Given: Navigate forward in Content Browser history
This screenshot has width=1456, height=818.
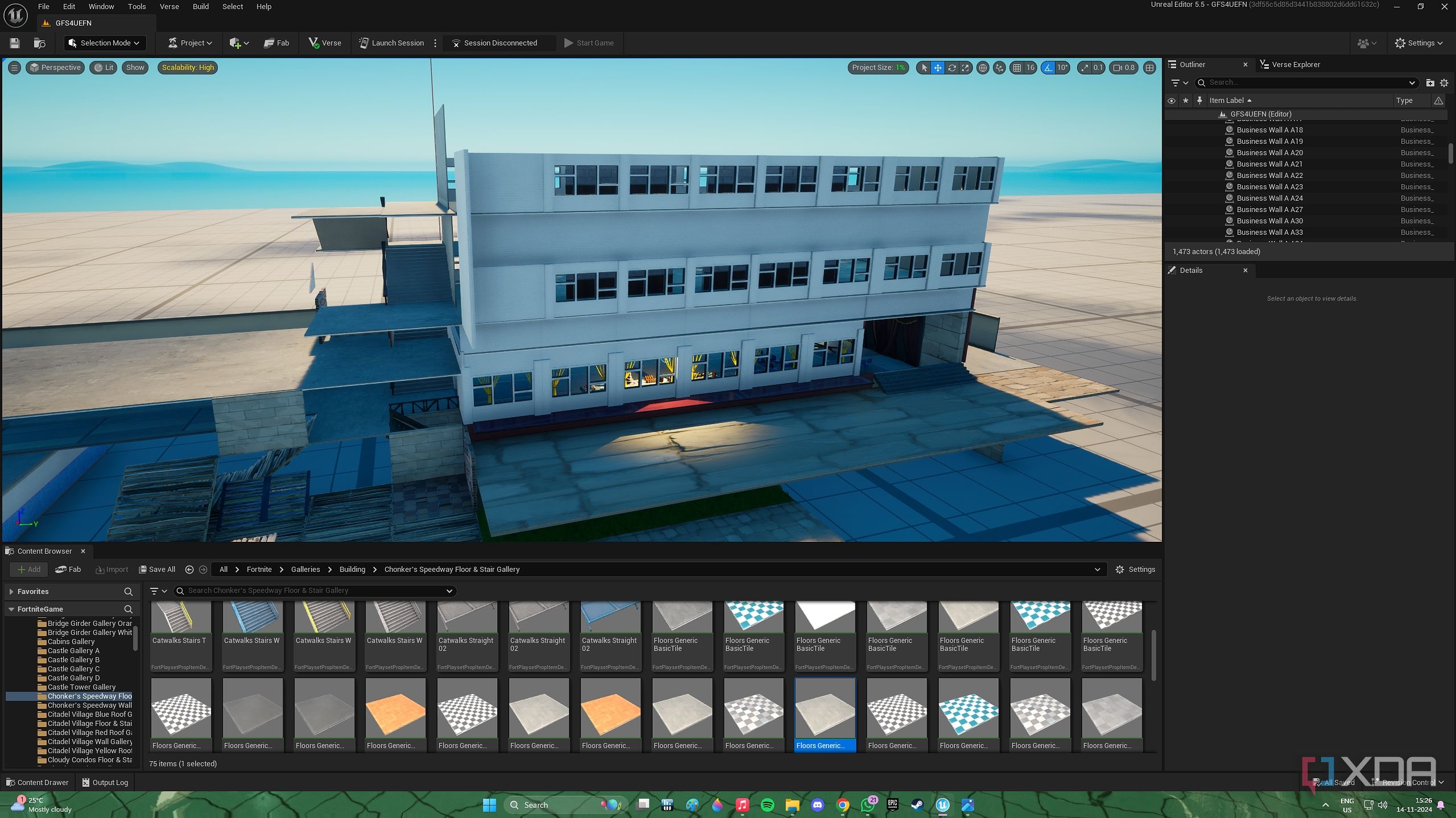Looking at the screenshot, I should (203, 570).
